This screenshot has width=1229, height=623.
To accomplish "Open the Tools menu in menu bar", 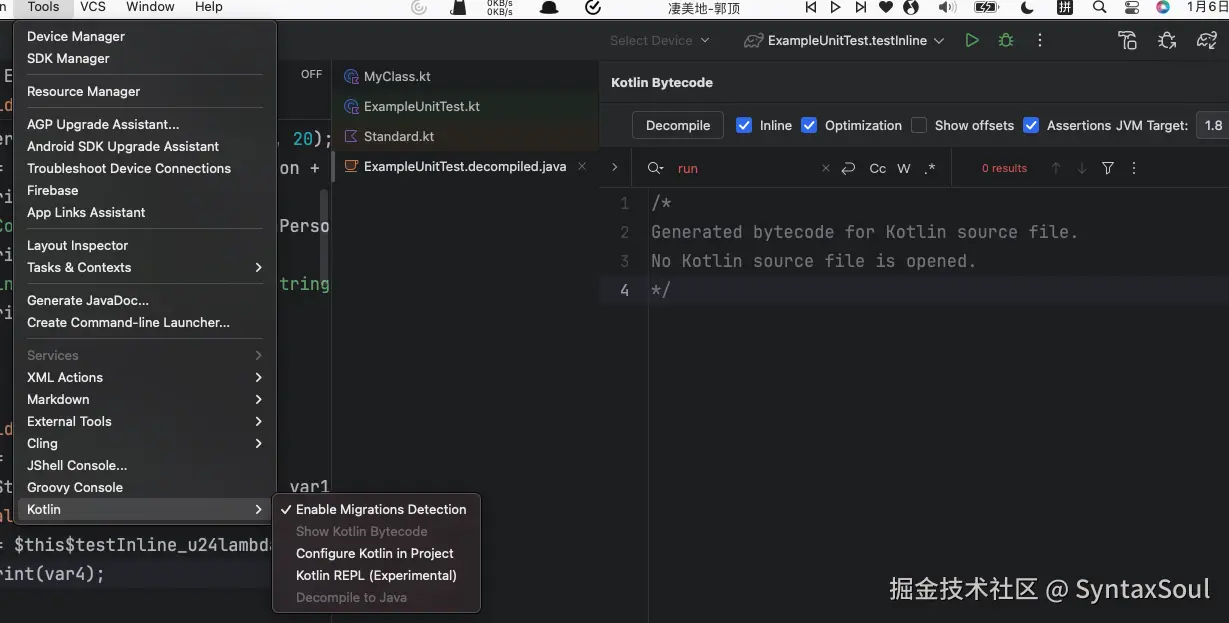I will tap(43, 7).
